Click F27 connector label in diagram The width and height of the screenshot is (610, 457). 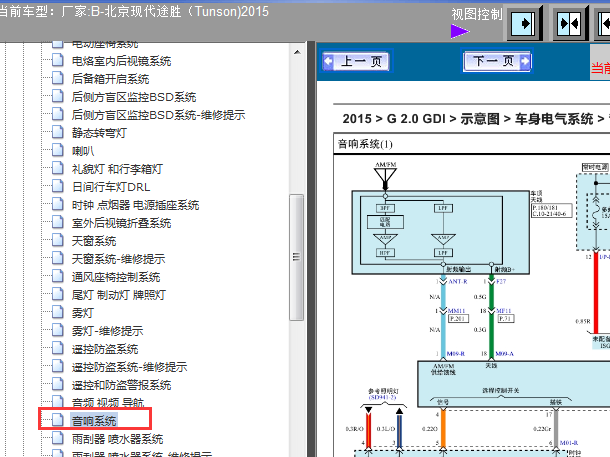pyautogui.click(x=501, y=281)
